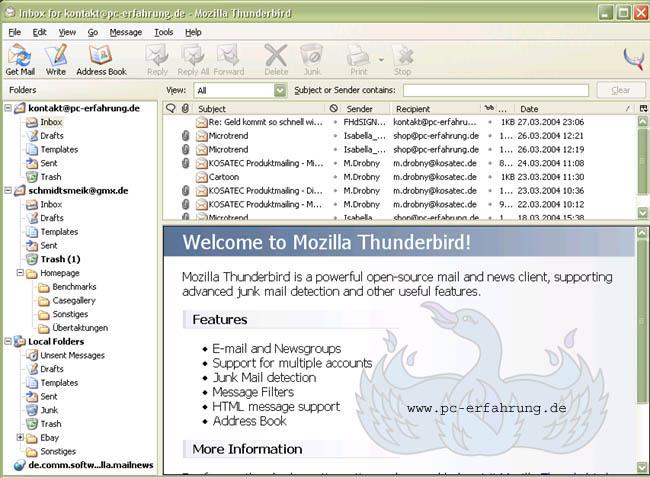This screenshot has height=478, width=650.
Task: Click preview pane scrollbar up arrow
Action: [x=643, y=232]
